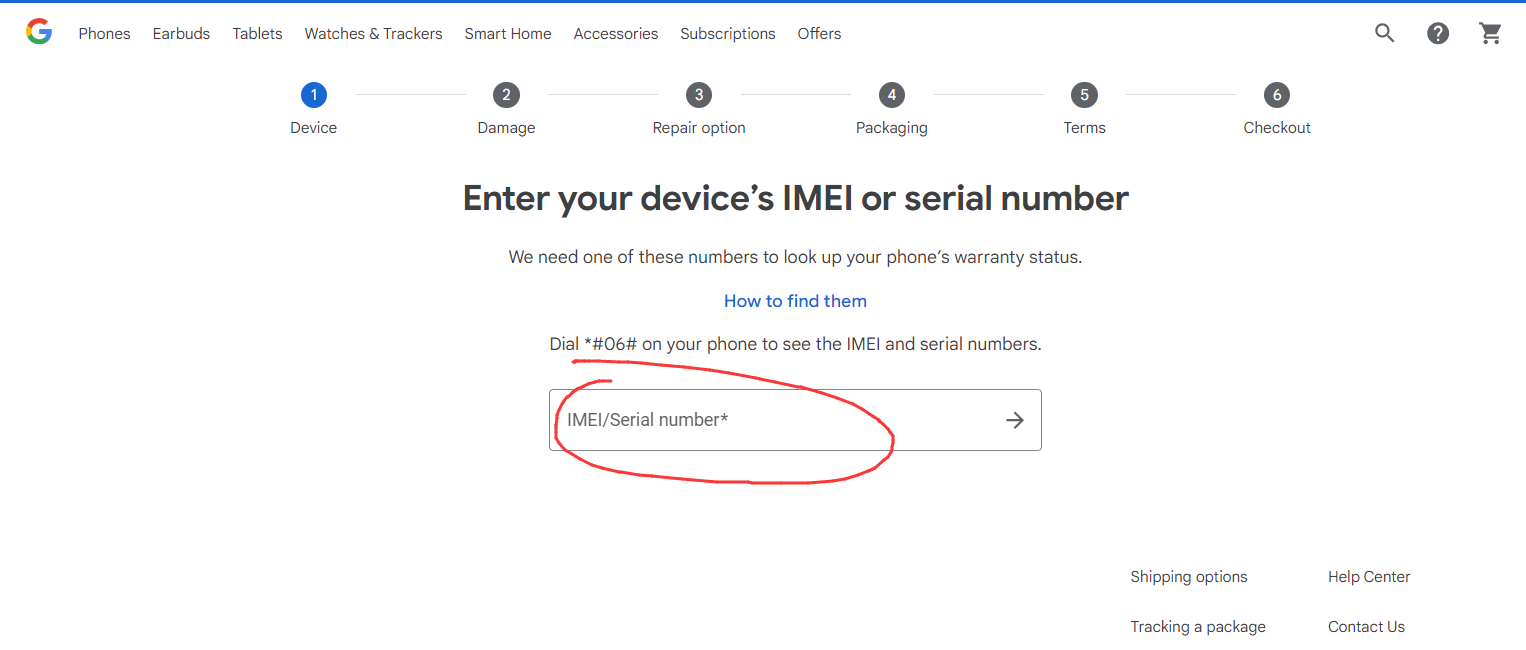Select step 1 Device circle

pos(313,95)
